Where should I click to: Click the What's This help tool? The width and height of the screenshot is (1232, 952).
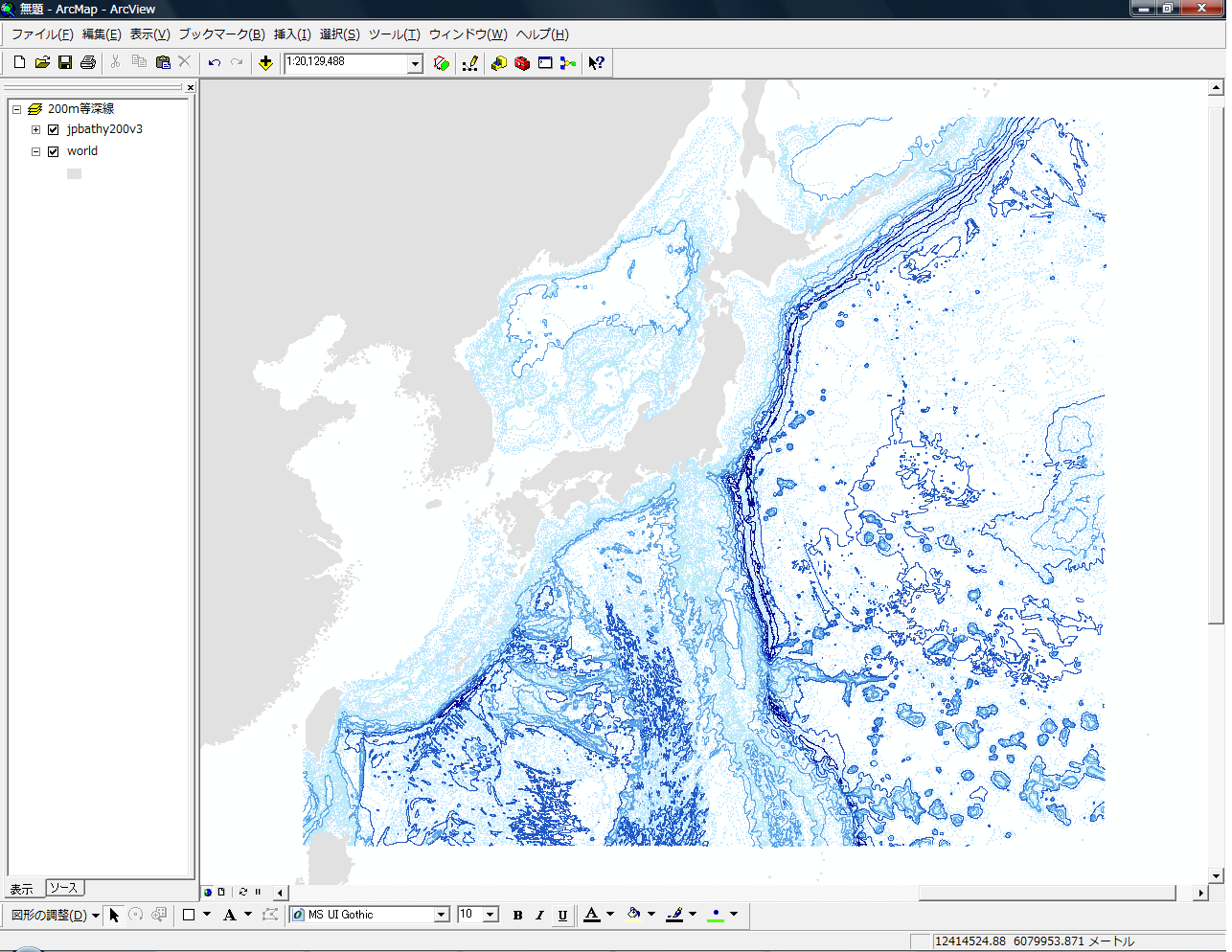coord(596,63)
